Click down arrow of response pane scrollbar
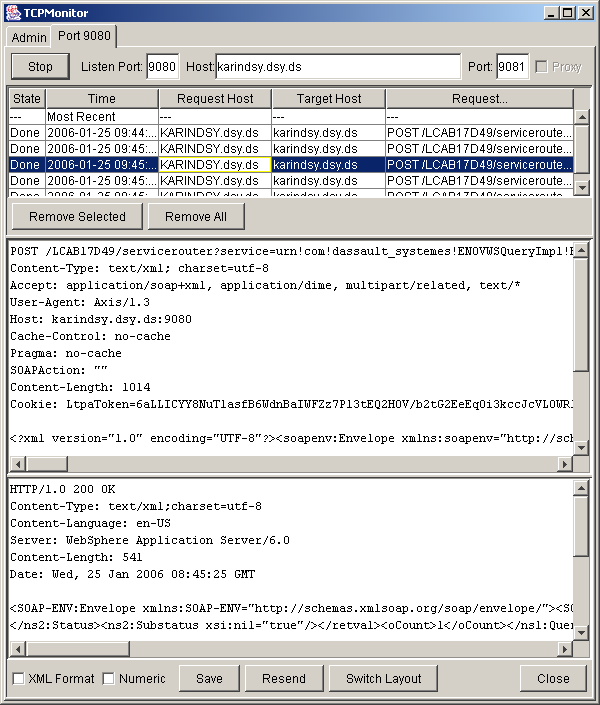Image resolution: width=600 pixels, height=705 pixels. click(x=581, y=633)
